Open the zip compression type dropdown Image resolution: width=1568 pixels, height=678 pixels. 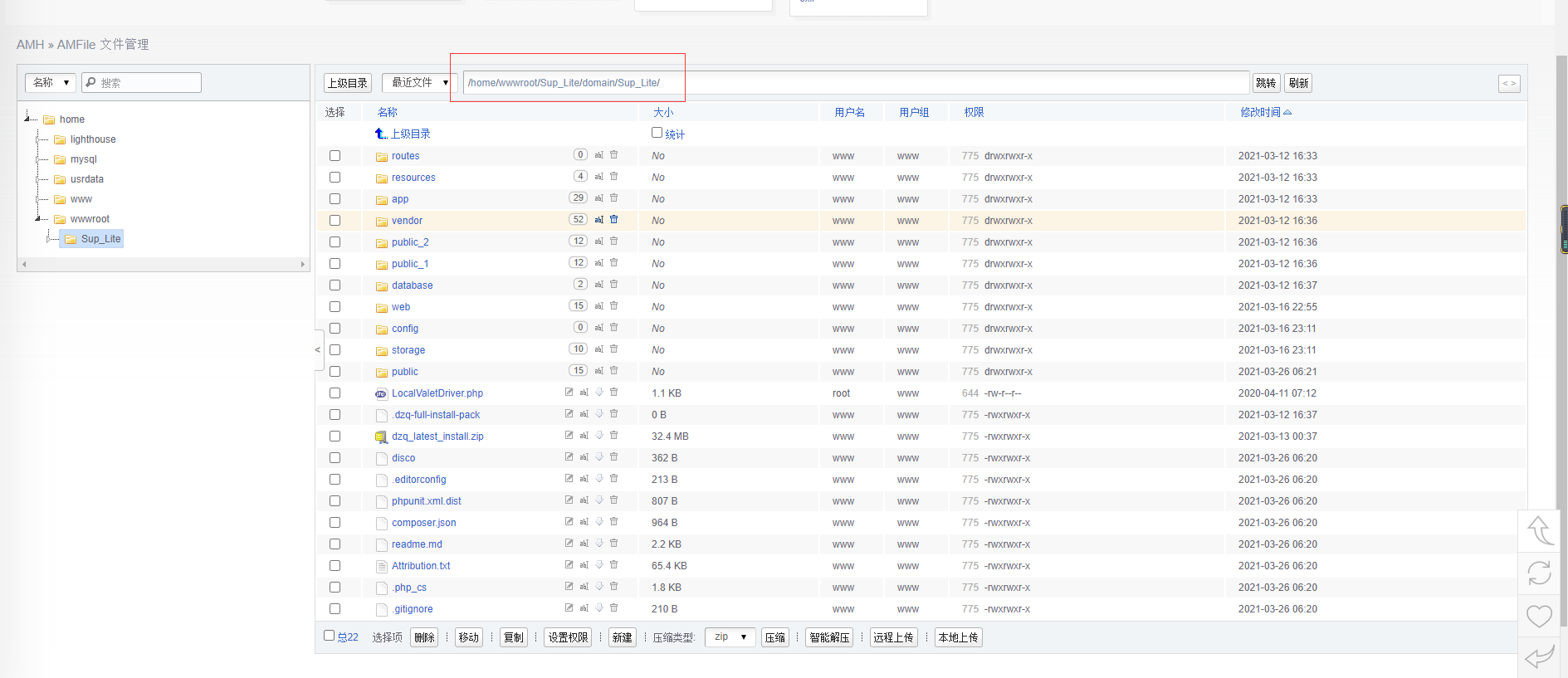[730, 637]
